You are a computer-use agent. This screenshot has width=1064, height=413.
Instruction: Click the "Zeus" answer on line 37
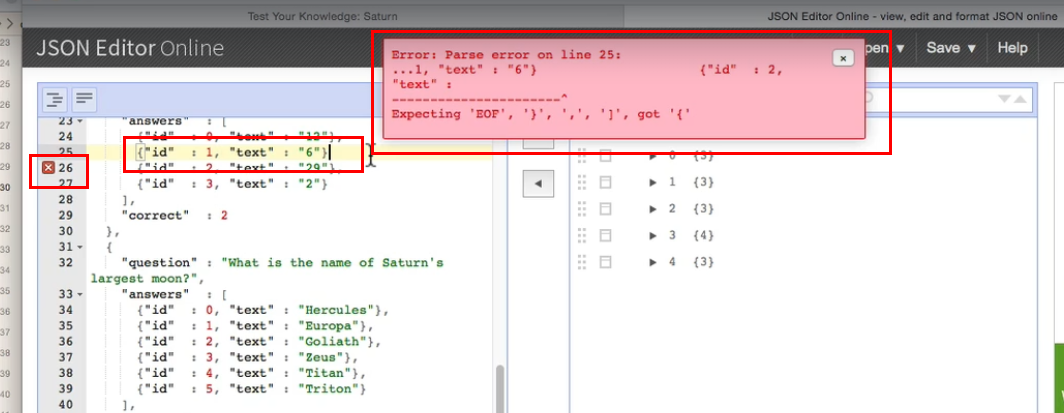[324, 357]
